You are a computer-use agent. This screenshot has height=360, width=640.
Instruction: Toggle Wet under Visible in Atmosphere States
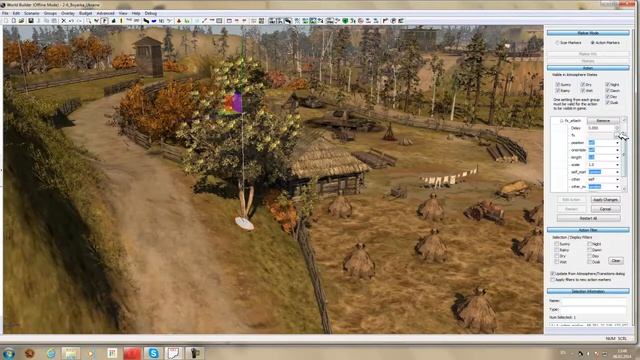click(x=583, y=91)
